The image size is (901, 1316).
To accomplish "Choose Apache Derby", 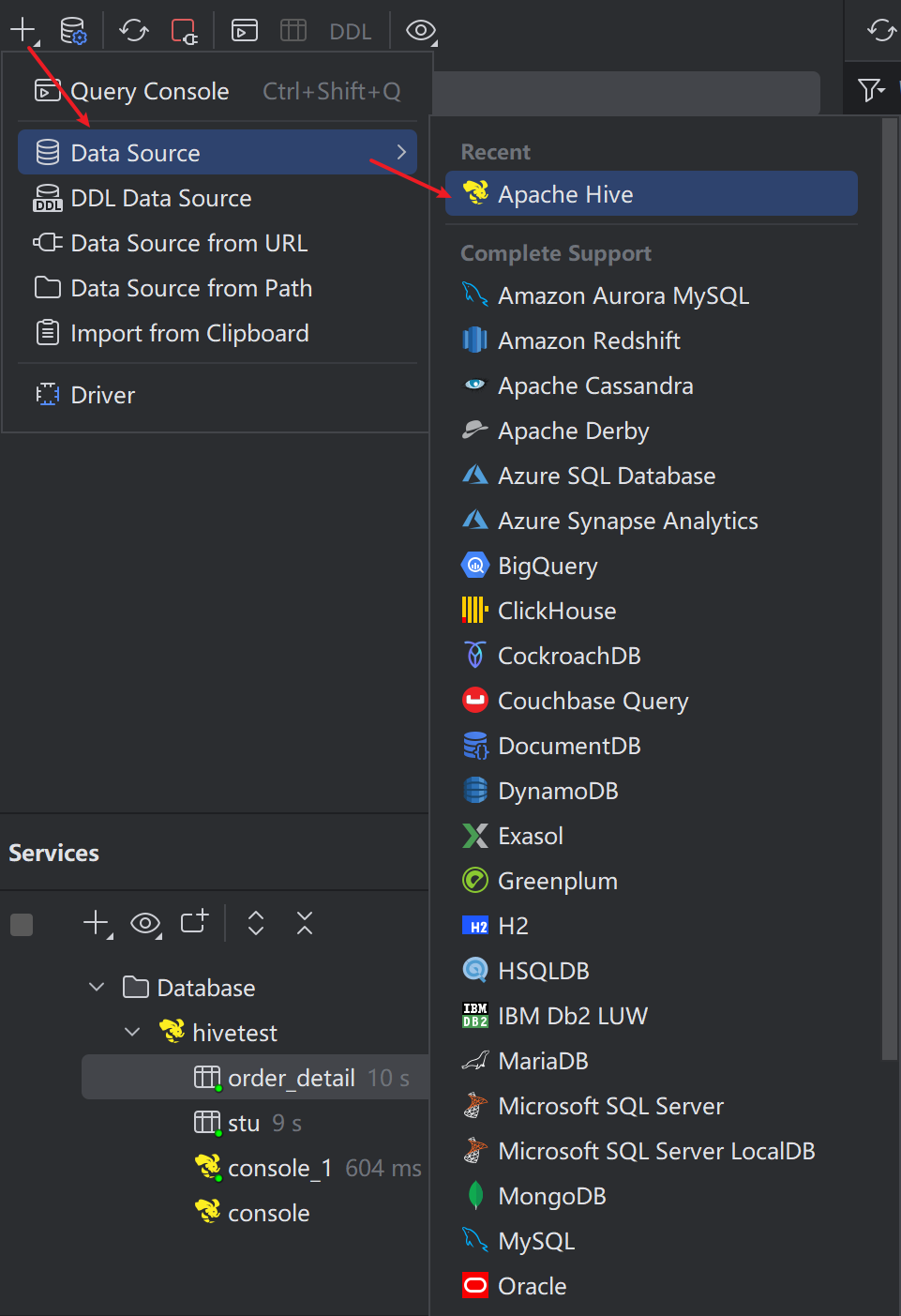I will 652,431.
